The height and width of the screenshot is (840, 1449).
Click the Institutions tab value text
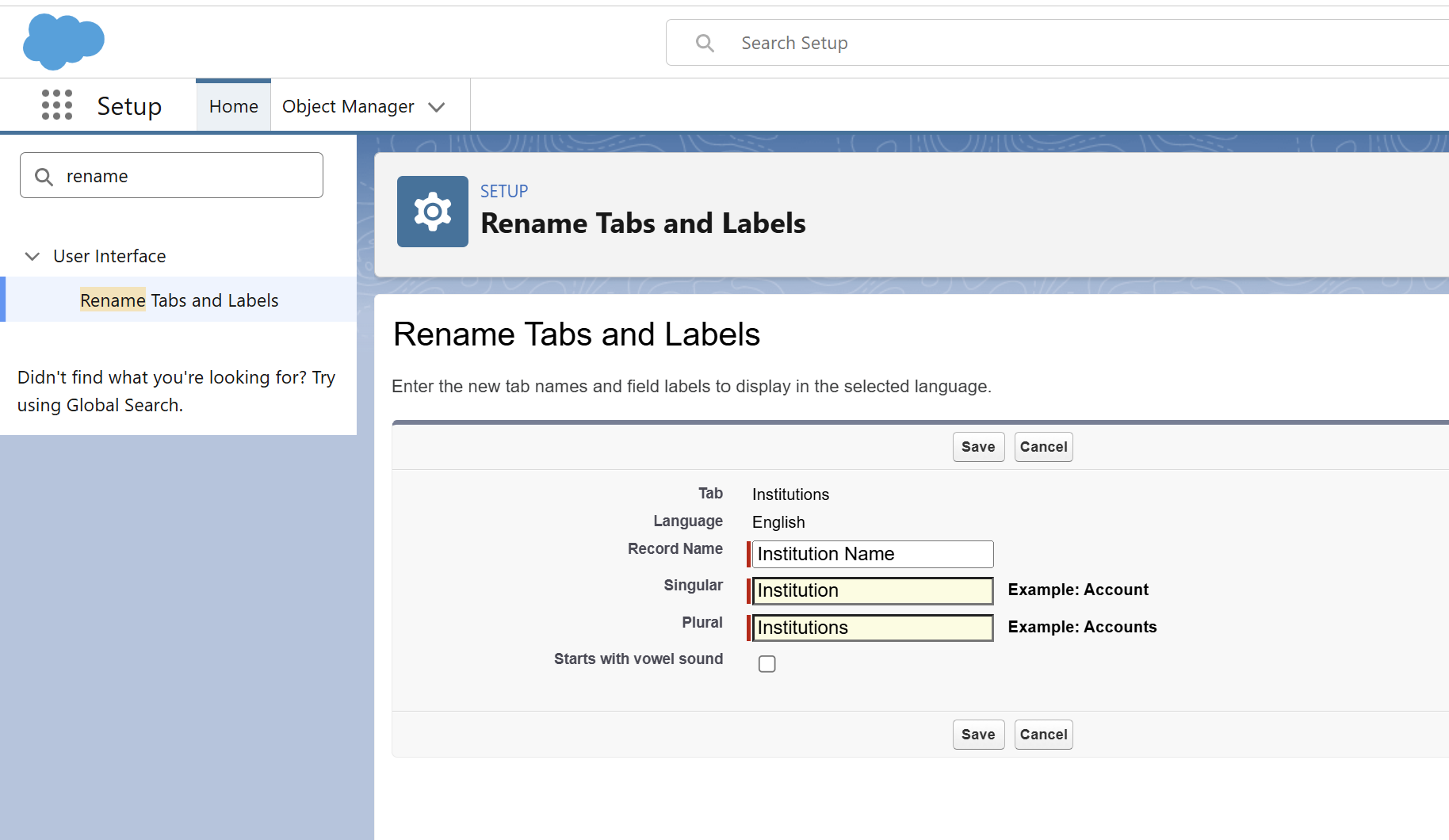point(790,494)
